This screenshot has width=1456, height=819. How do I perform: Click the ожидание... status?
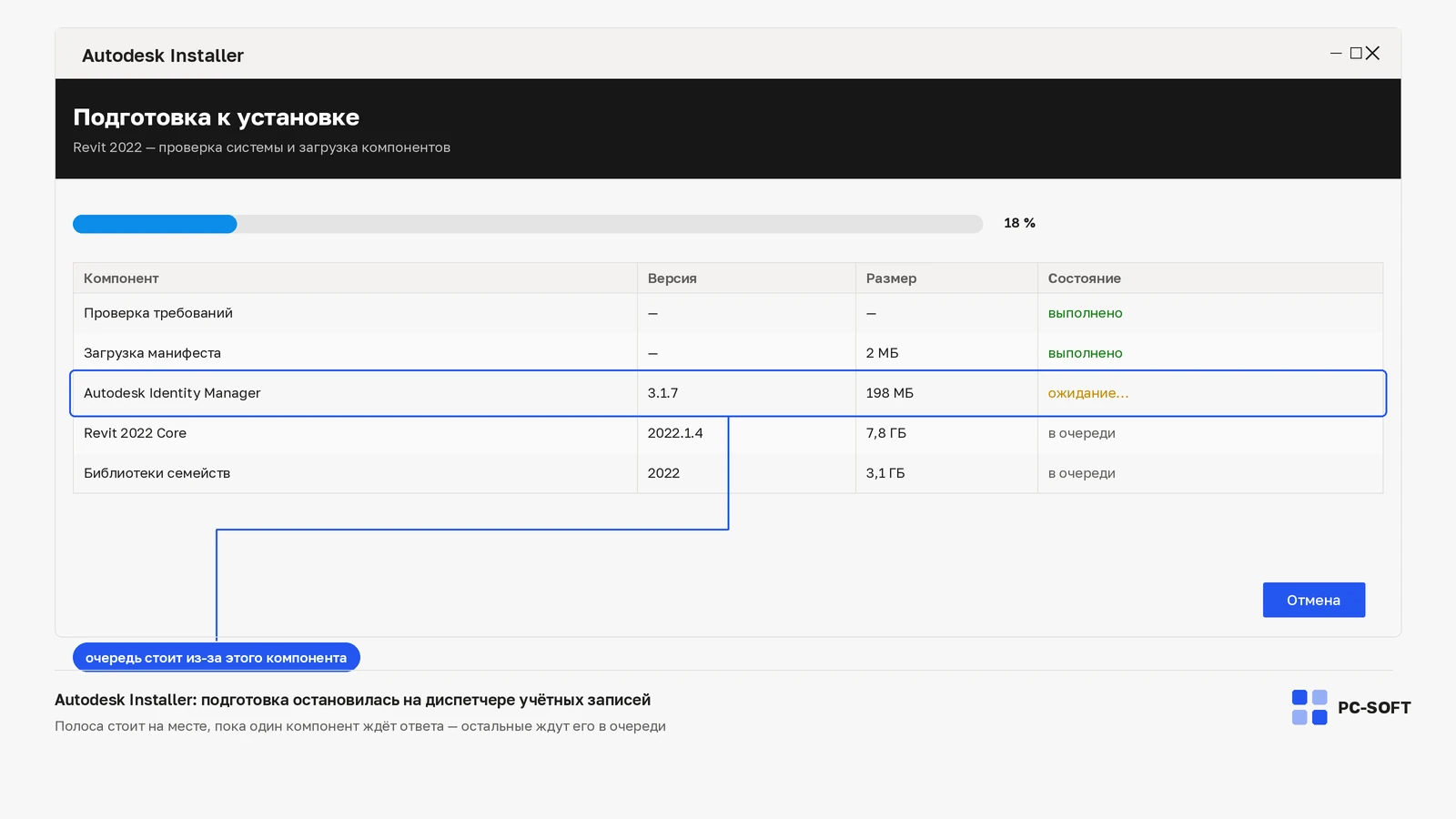(1088, 393)
